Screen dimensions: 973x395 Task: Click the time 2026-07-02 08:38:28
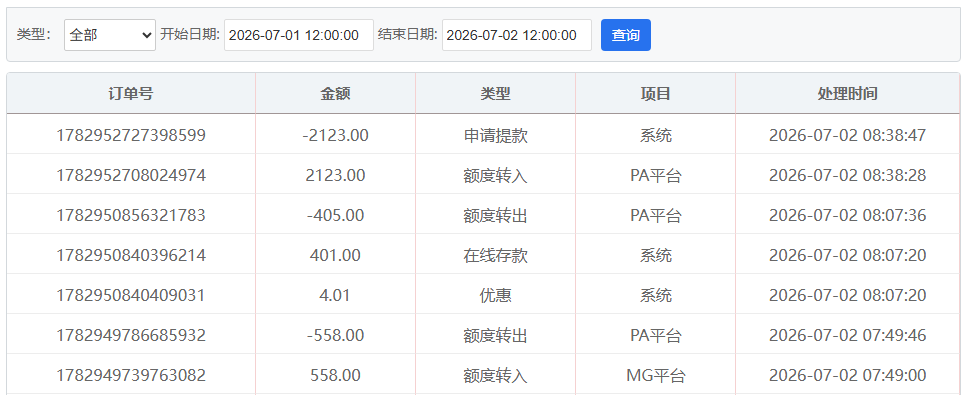point(847,175)
